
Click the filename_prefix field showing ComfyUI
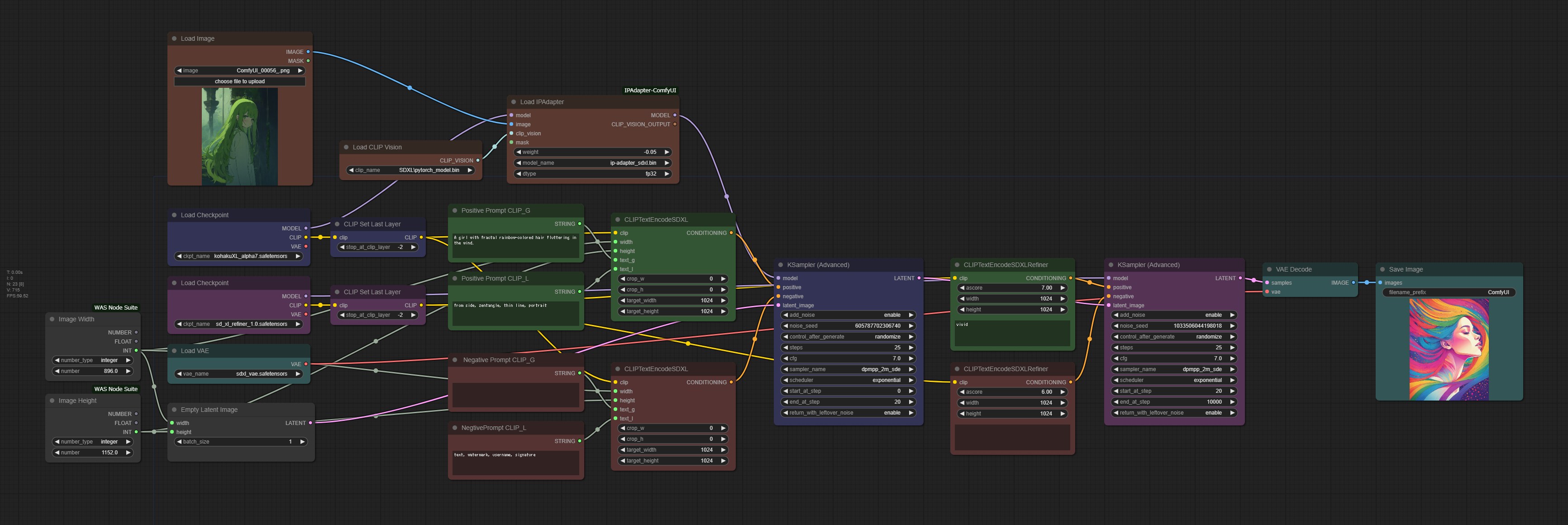[x=1448, y=292]
